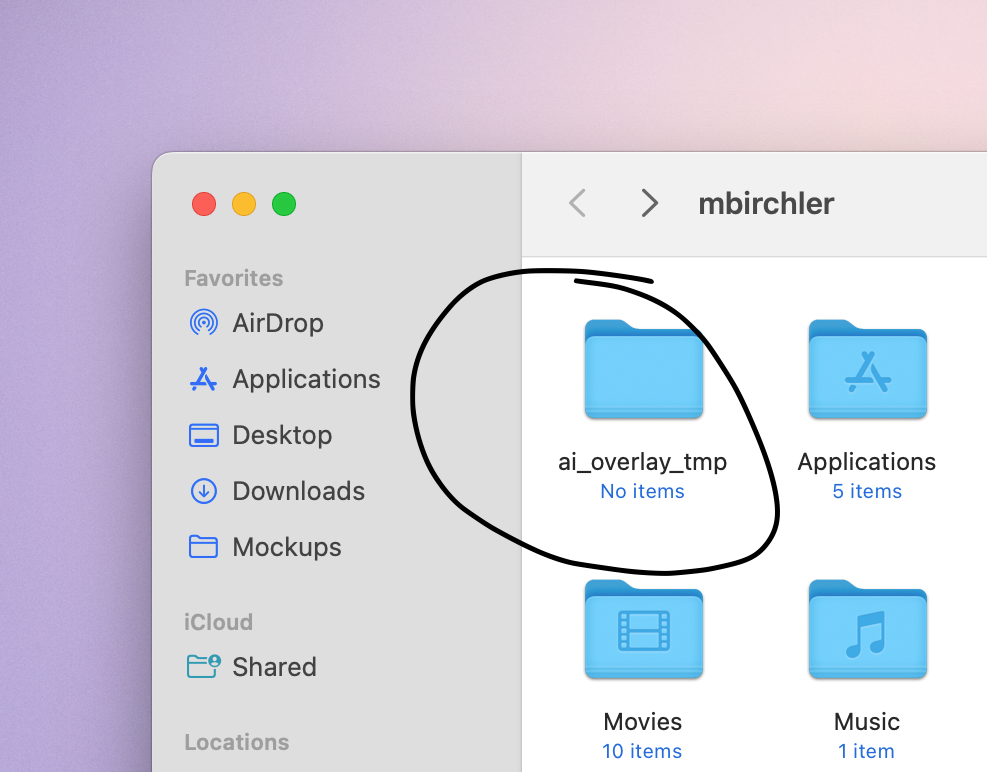Click the Desktop sidebar icon
This screenshot has width=987, height=772.
(x=203, y=434)
